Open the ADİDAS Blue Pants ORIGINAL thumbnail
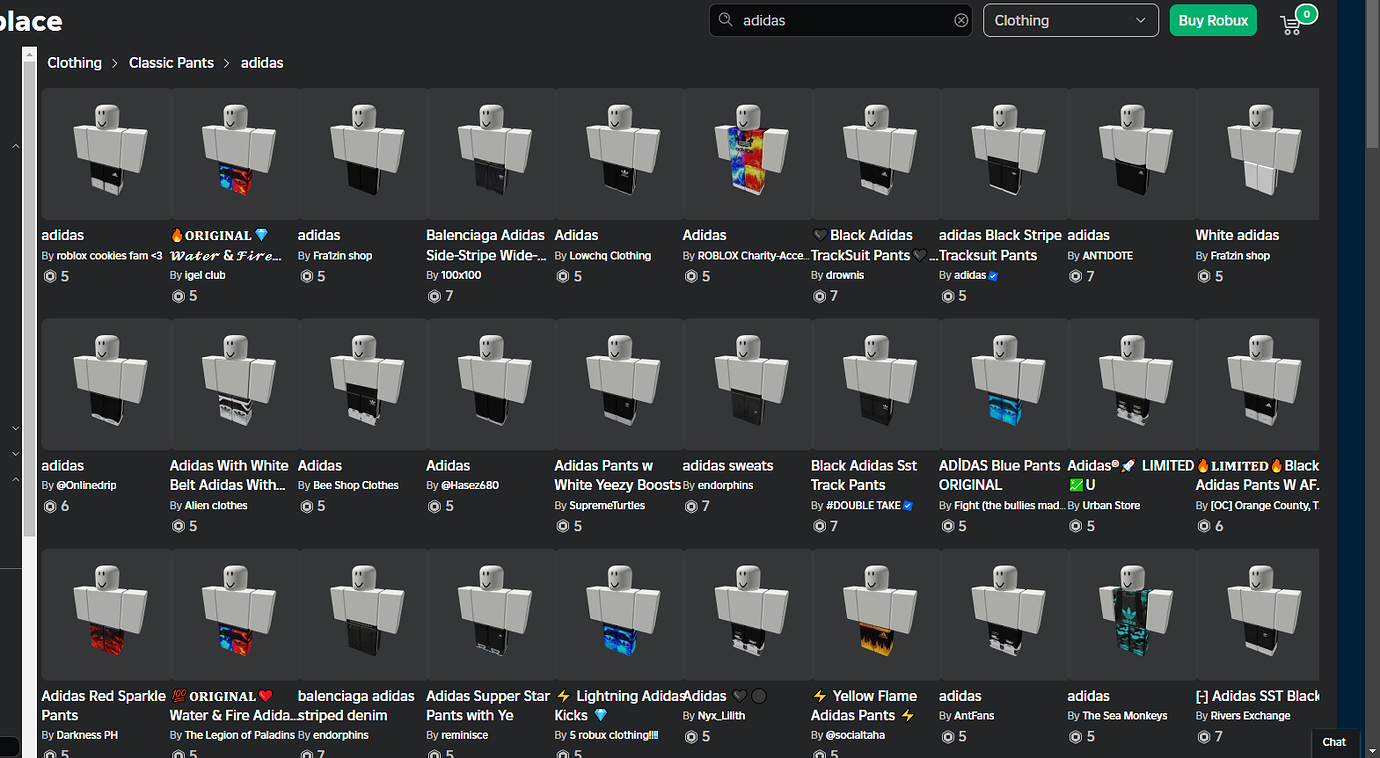 (x=1004, y=384)
